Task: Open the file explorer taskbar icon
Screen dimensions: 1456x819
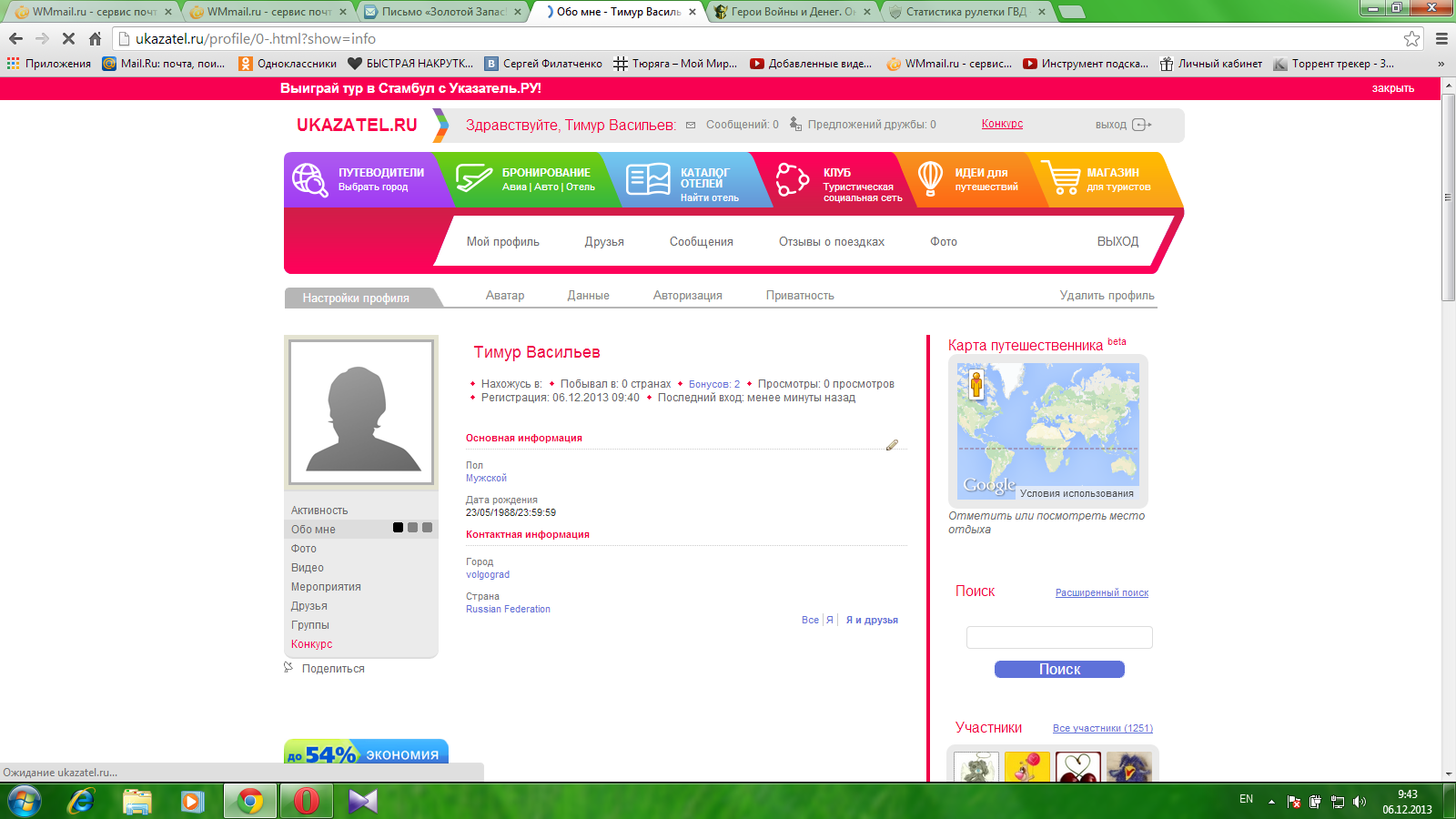Action: 137,801
